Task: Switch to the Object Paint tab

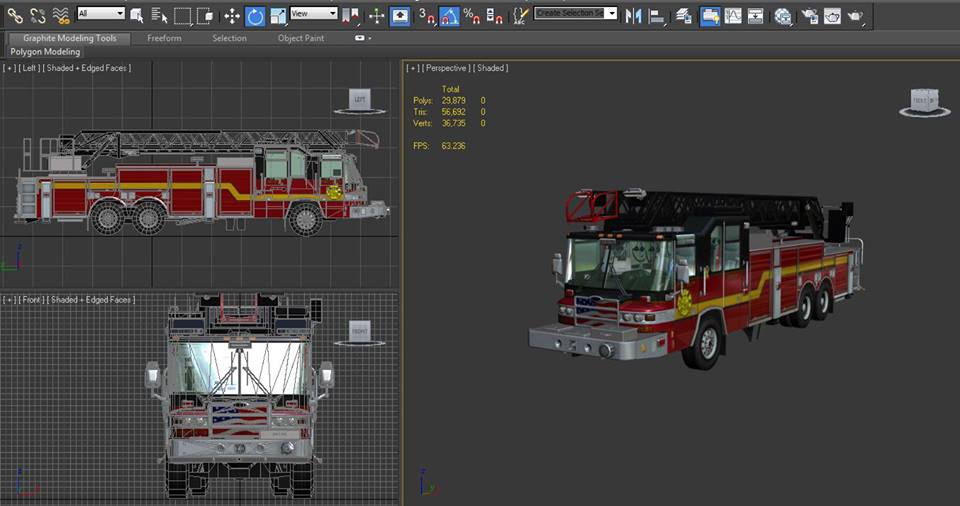Action: click(303, 38)
